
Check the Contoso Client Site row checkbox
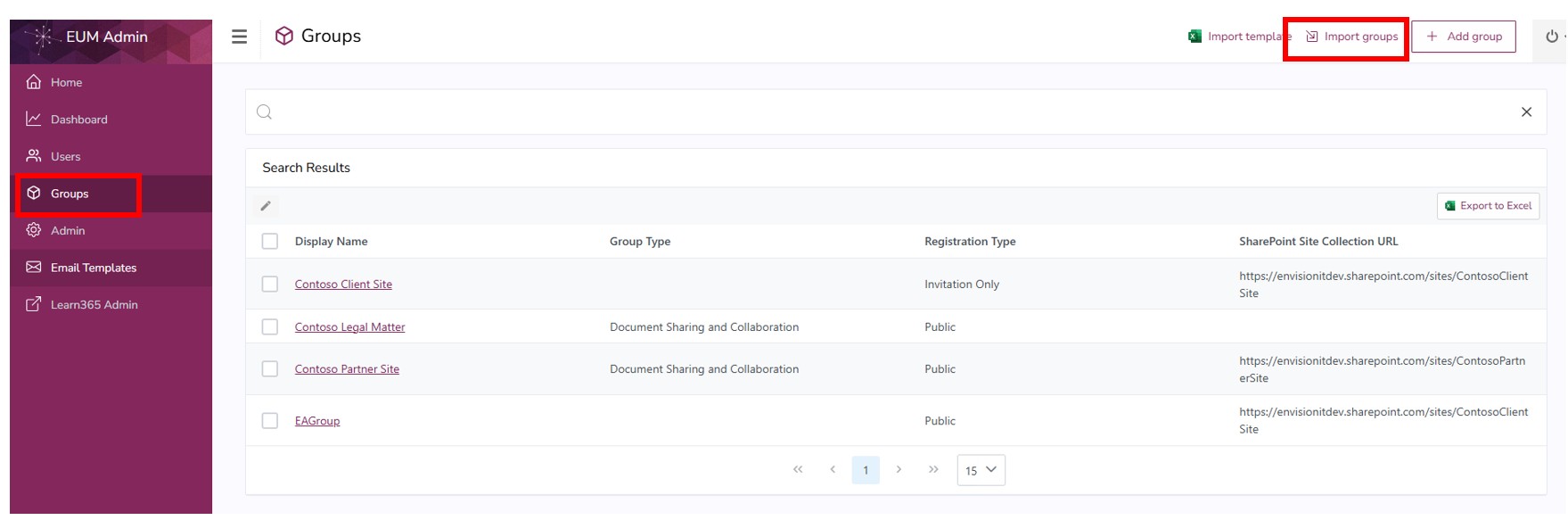click(x=270, y=285)
